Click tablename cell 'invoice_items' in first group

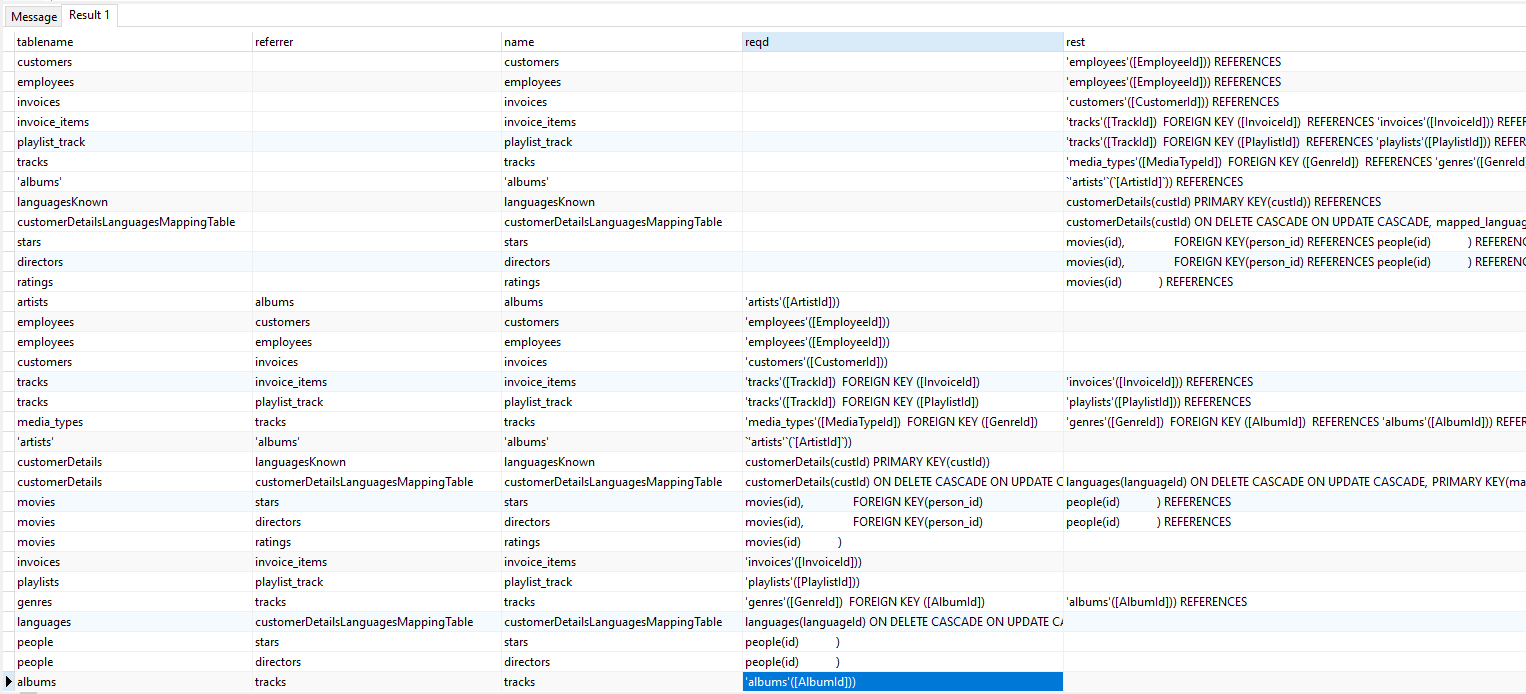[x=132, y=122]
